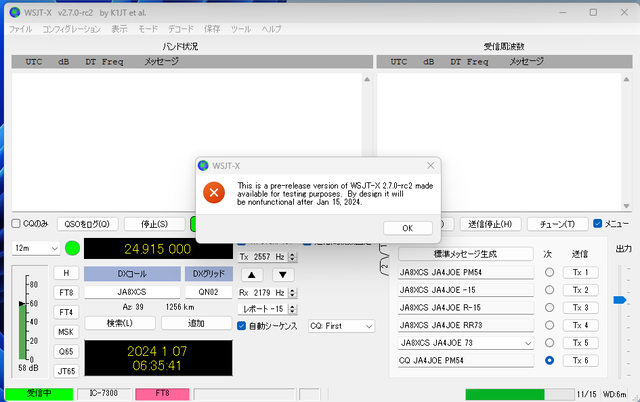Click the チューン(T) button
640x402 pixels.
point(558,224)
